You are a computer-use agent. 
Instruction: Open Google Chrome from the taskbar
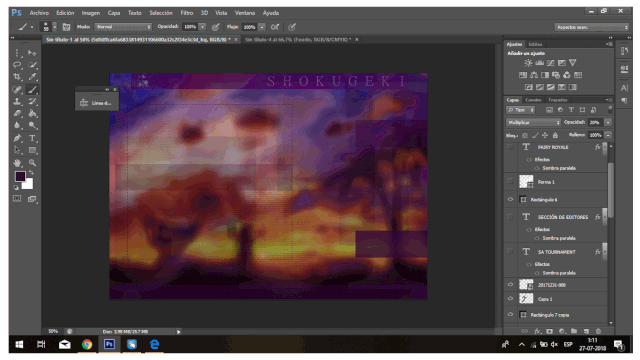tap(87, 344)
